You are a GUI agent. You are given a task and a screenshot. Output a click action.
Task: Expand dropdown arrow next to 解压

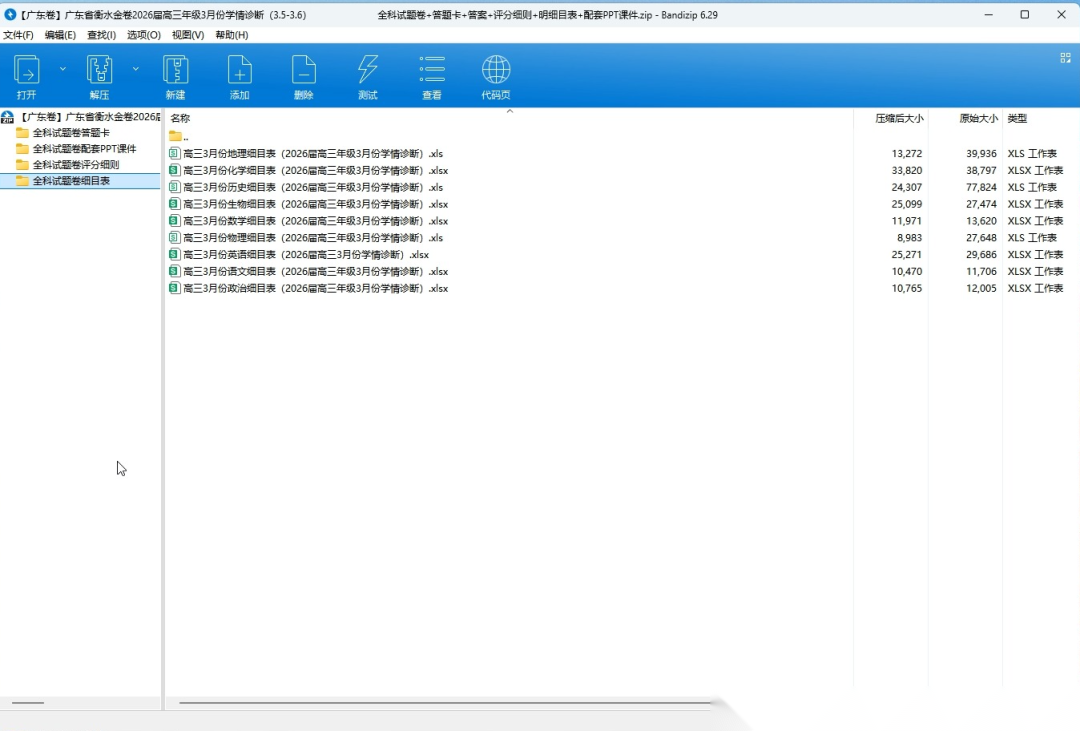(136, 69)
